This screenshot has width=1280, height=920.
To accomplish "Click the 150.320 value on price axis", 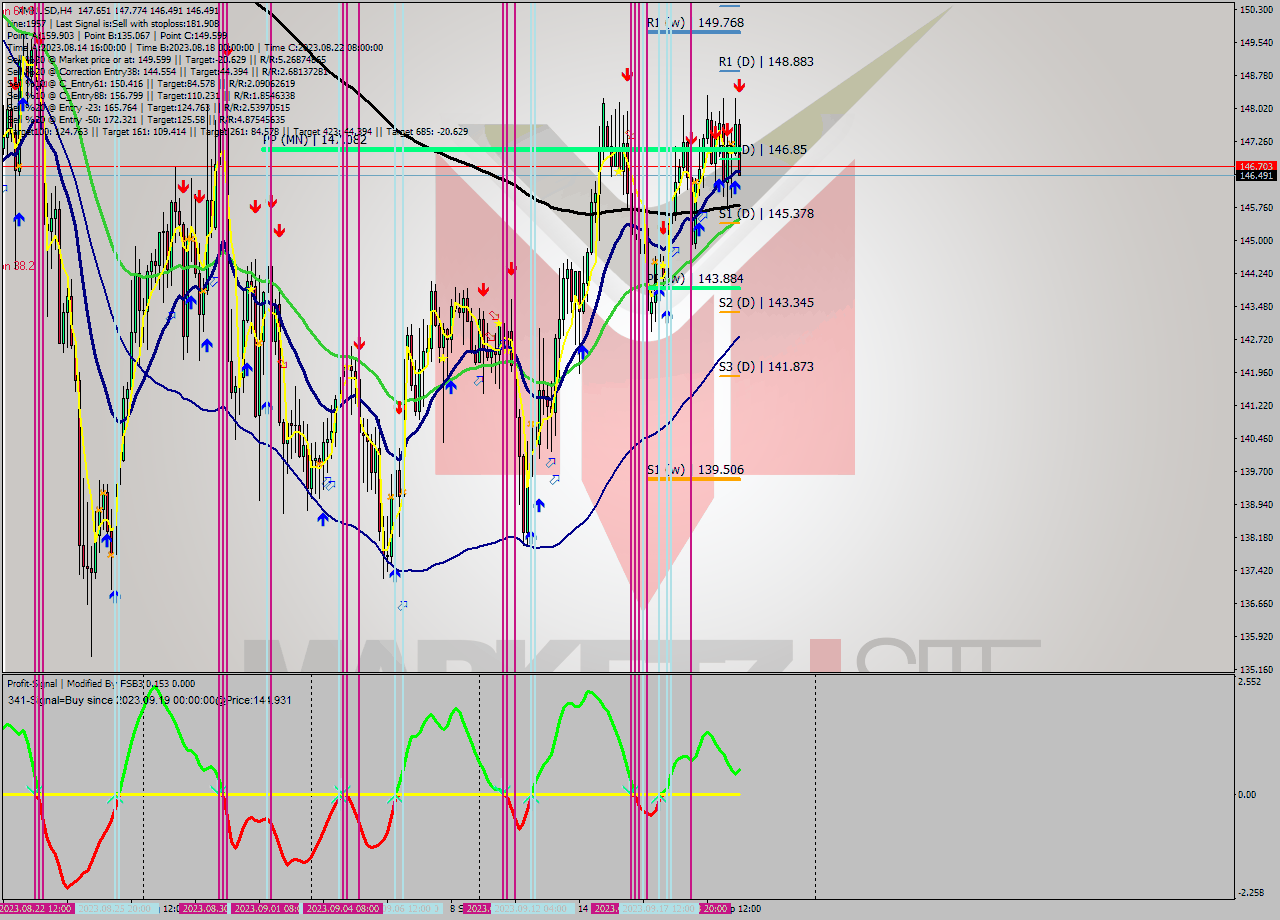I will [1256, 10].
